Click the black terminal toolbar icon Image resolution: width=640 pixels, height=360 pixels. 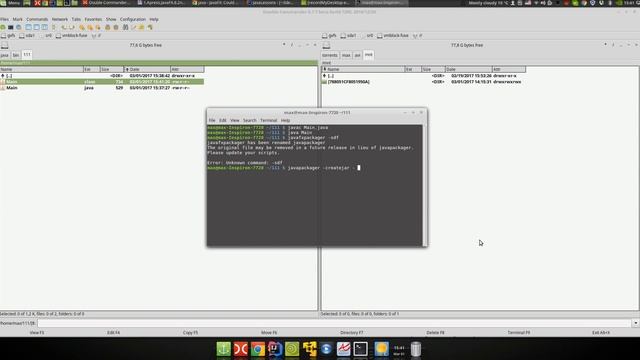[x=11, y=27]
